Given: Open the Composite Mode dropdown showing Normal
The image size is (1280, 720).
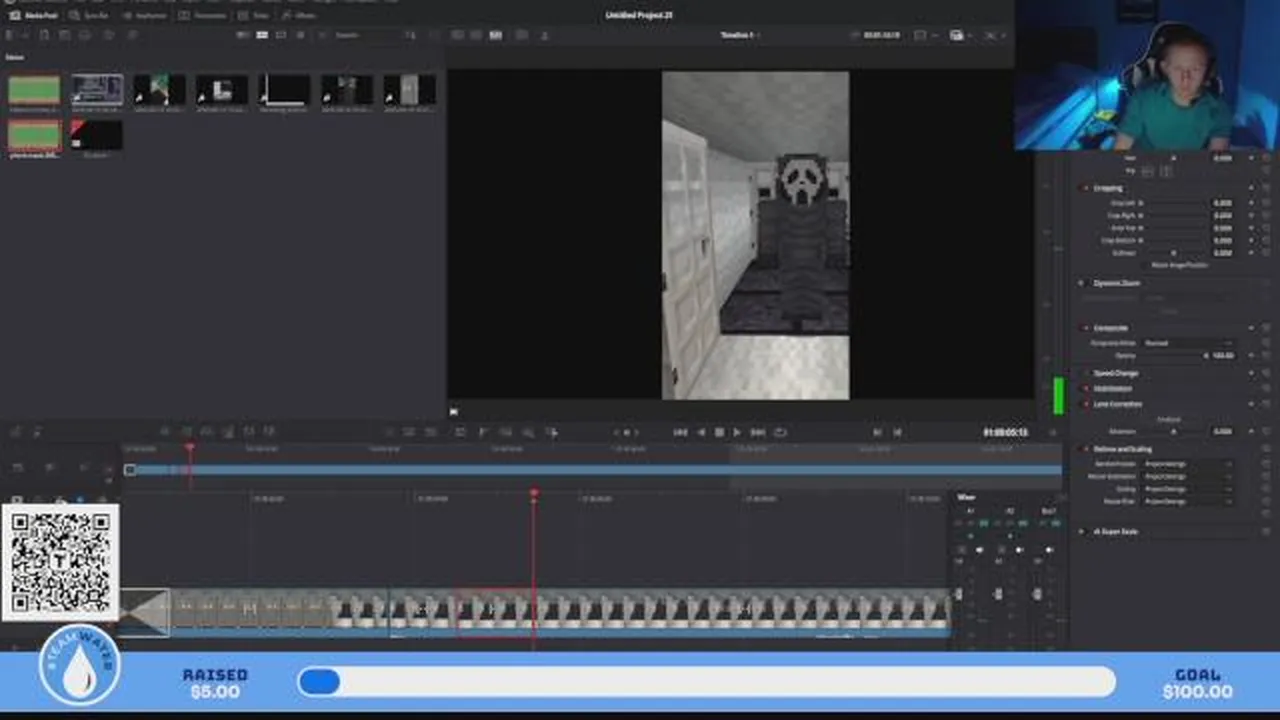Looking at the screenshot, I should [x=1188, y=343].
